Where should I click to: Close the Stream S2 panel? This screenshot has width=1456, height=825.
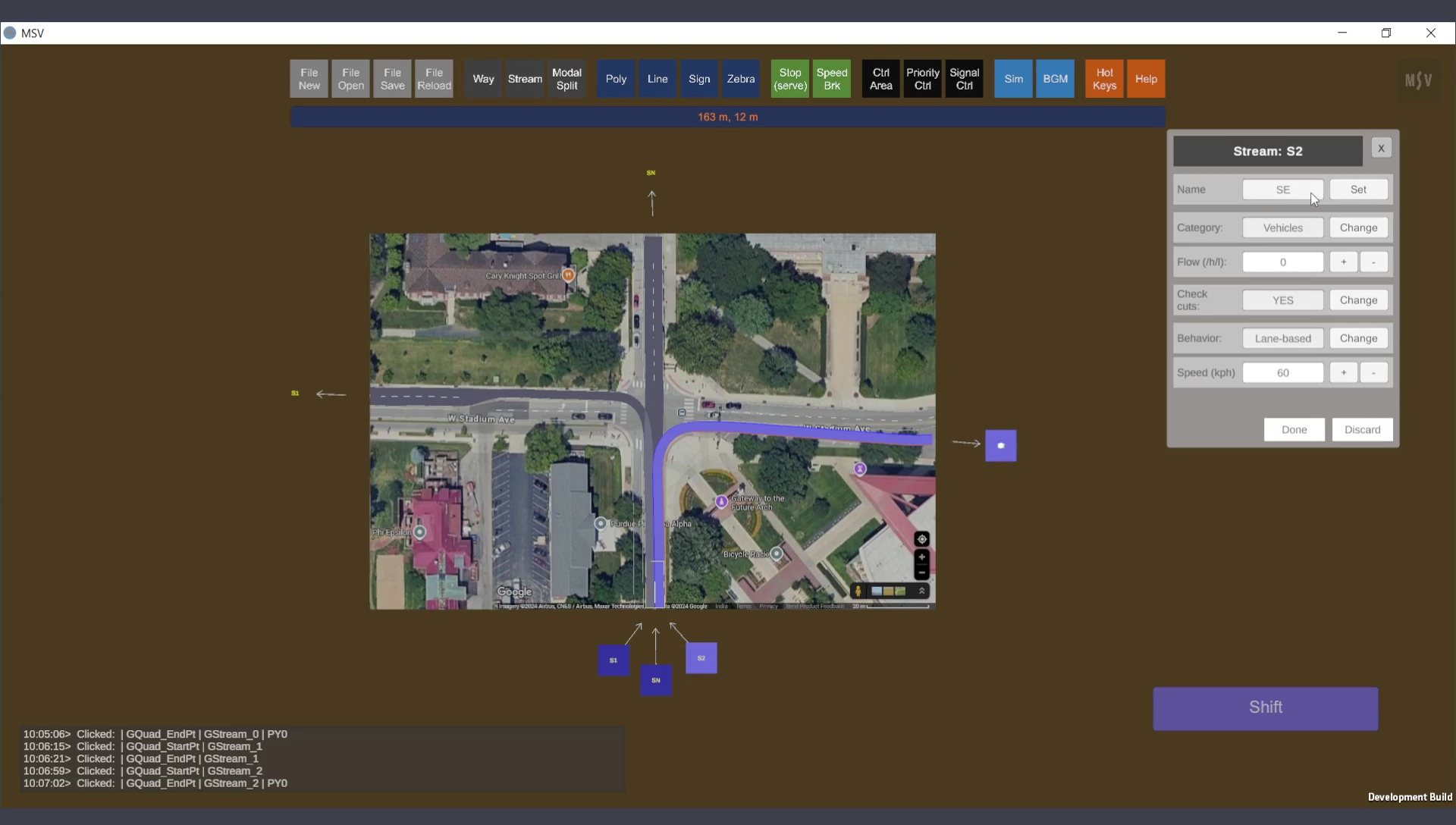(1381, 149)
